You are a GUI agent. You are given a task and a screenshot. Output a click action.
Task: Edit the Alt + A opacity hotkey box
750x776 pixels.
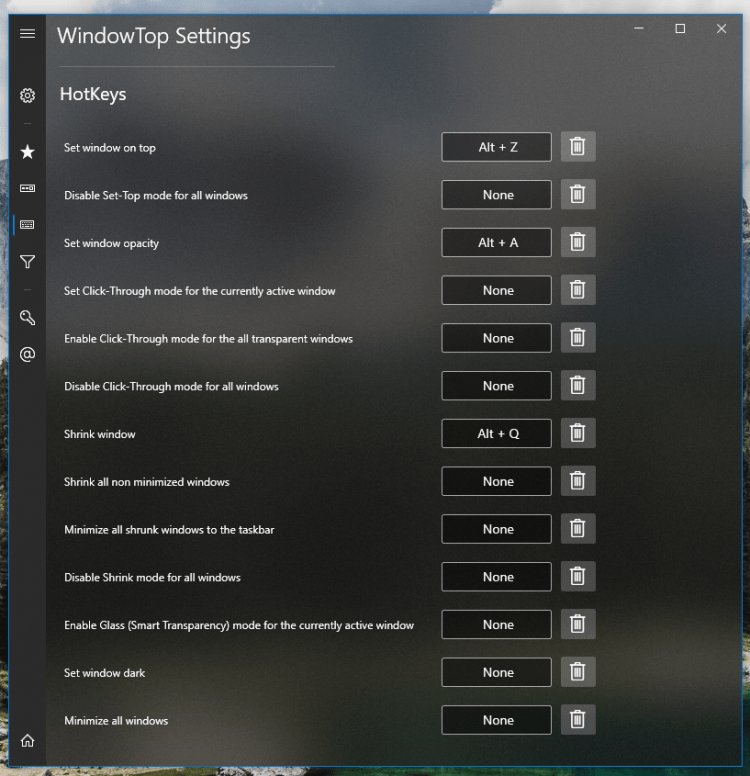(x=497, y=242)
